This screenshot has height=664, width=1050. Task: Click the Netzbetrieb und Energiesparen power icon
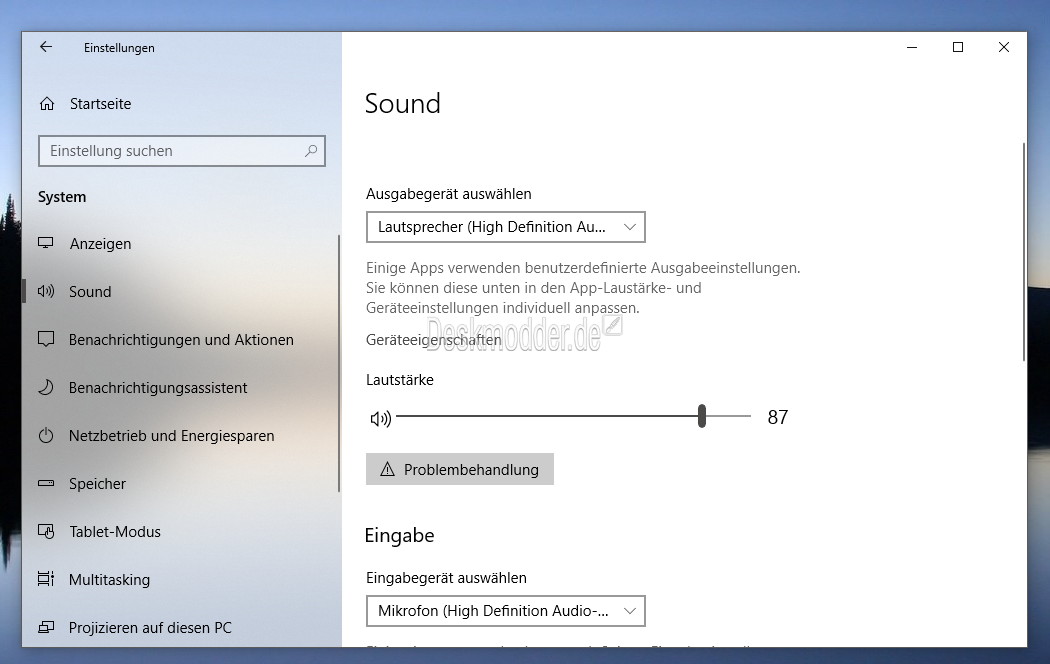[x=46, y=436]
